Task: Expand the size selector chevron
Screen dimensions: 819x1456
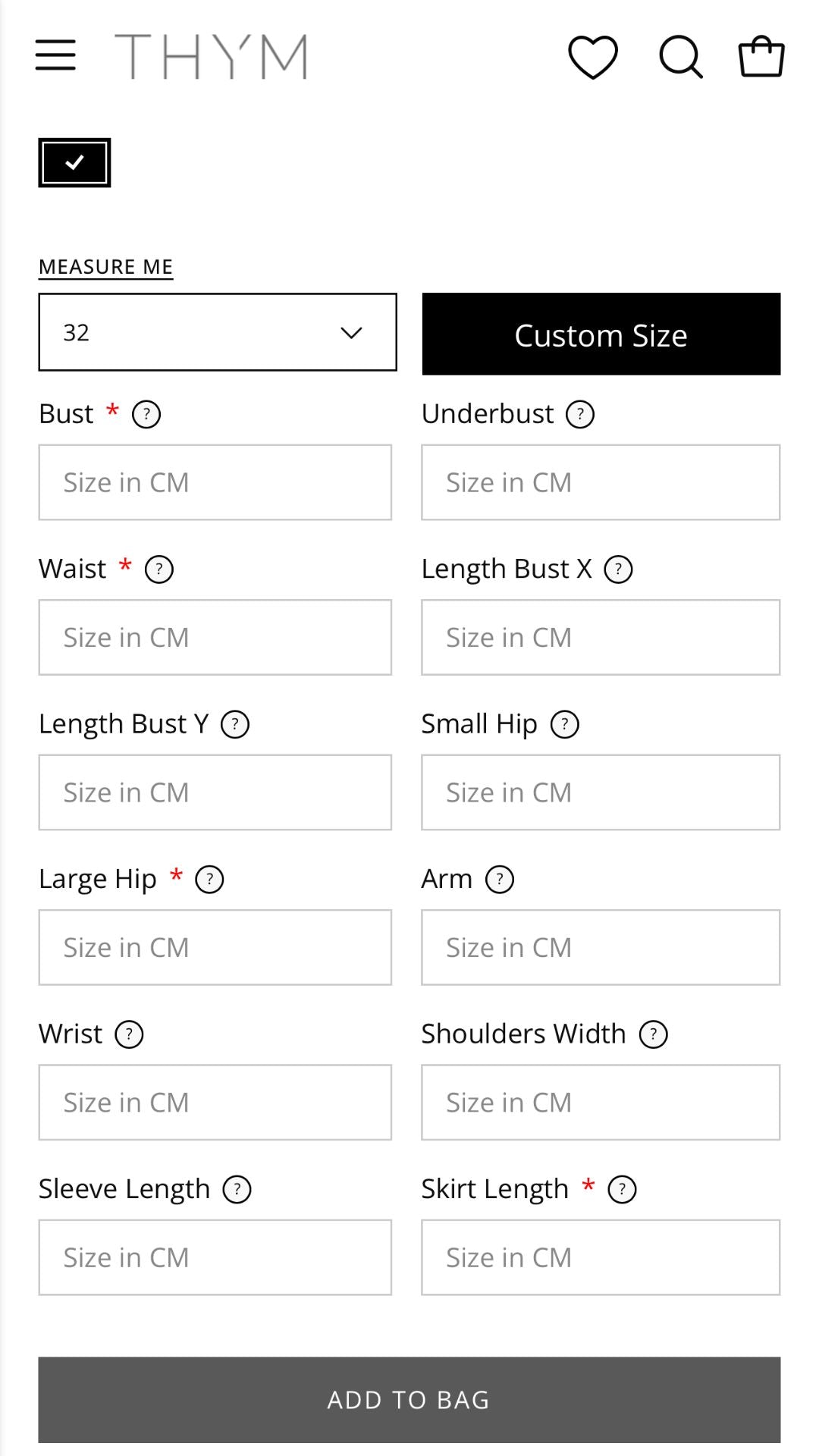Action: point(351,331)
